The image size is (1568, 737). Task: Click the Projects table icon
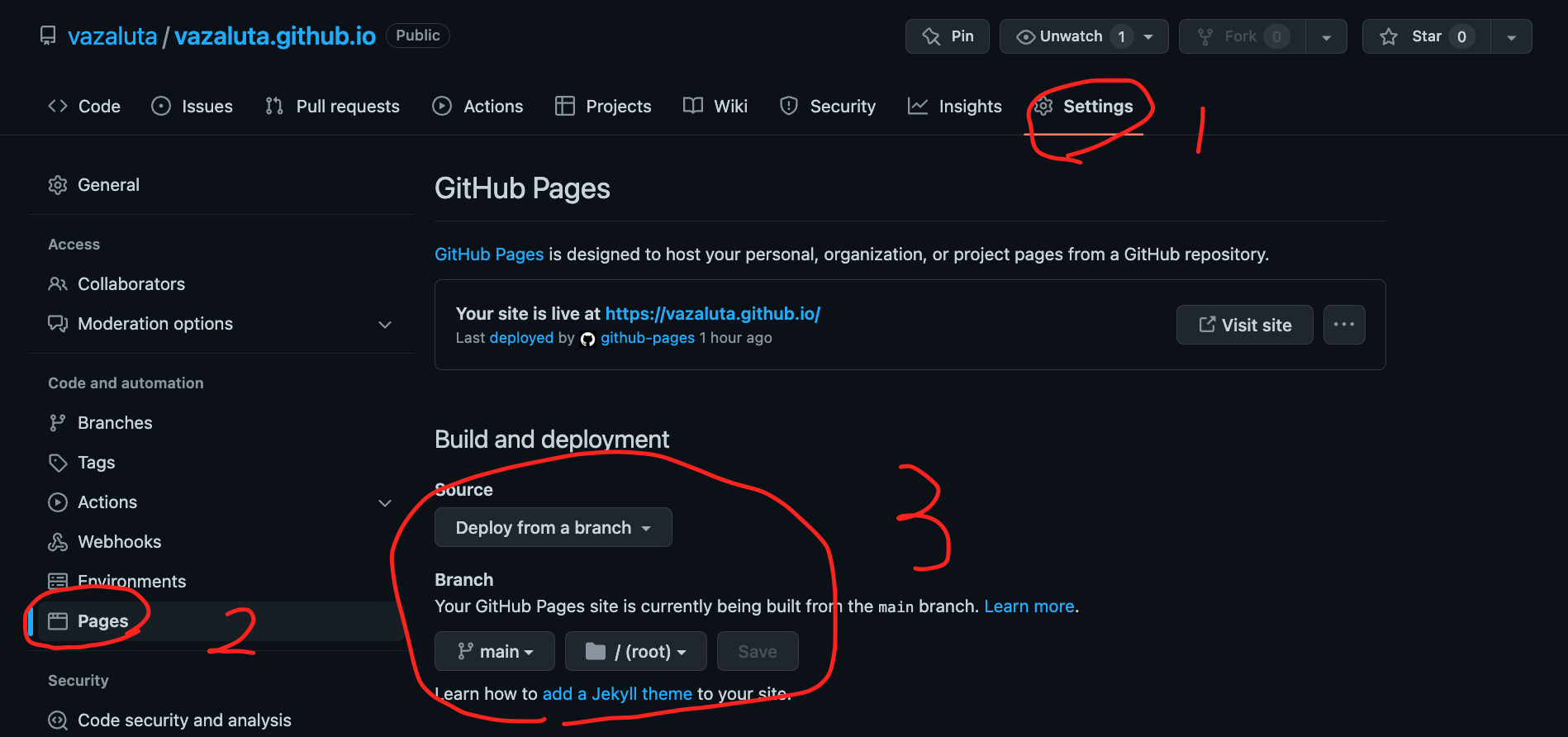pyautogui.click(x=565, y=106)
